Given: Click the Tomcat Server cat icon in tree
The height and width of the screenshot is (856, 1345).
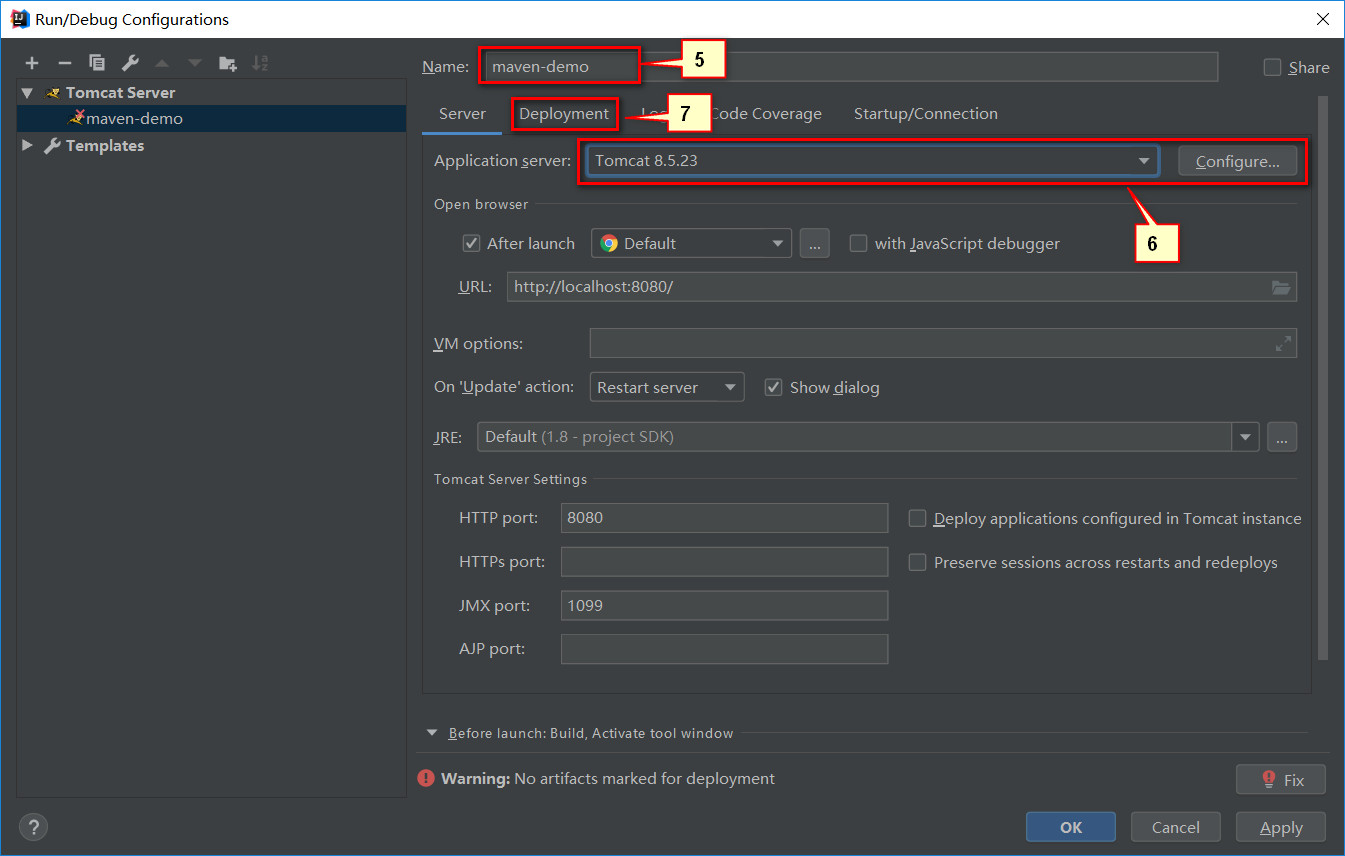Looking at the screenshot, I should click(x=53, y=93).
